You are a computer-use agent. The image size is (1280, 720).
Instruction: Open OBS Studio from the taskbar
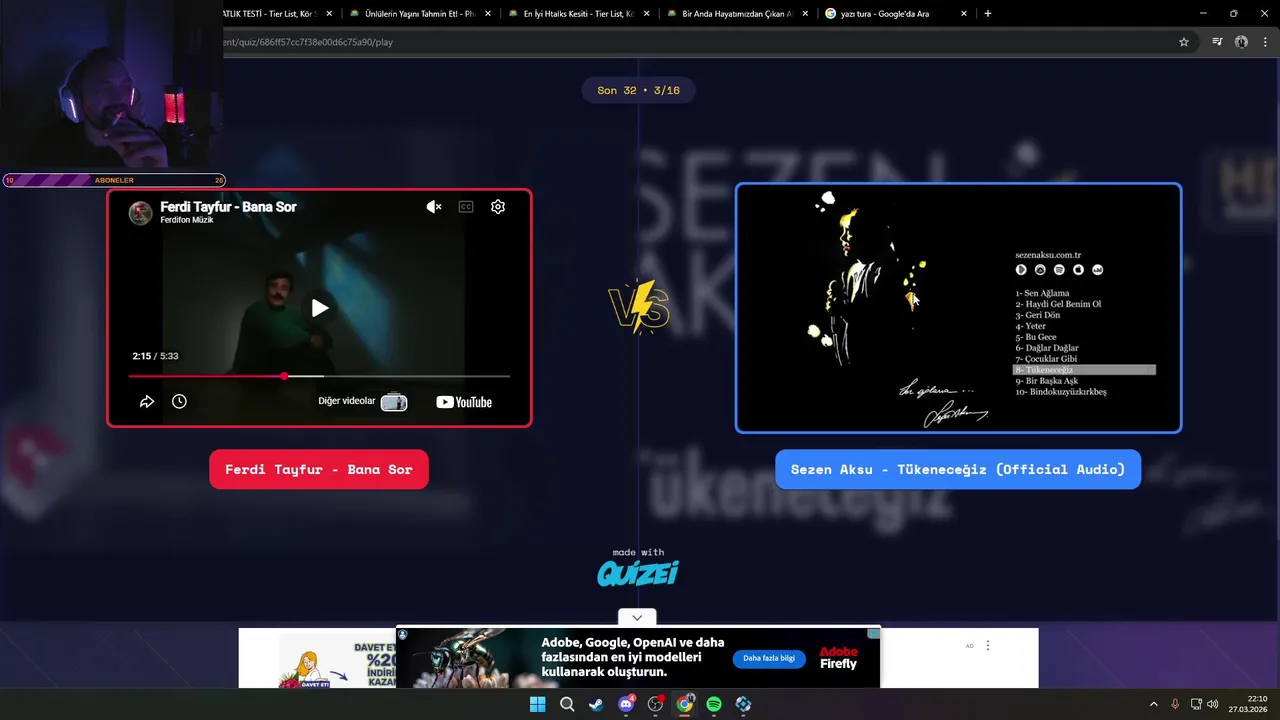[x=655, y=704]
